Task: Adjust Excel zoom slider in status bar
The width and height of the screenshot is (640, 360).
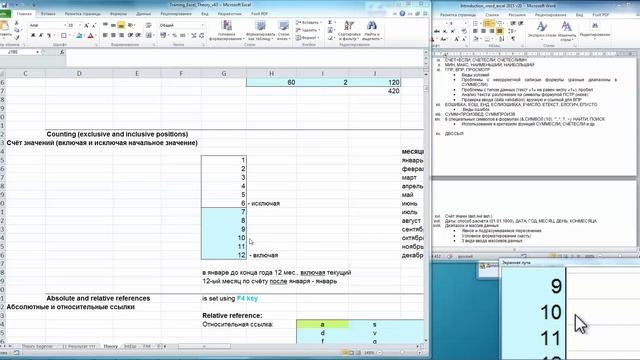Action: point(402,352)
